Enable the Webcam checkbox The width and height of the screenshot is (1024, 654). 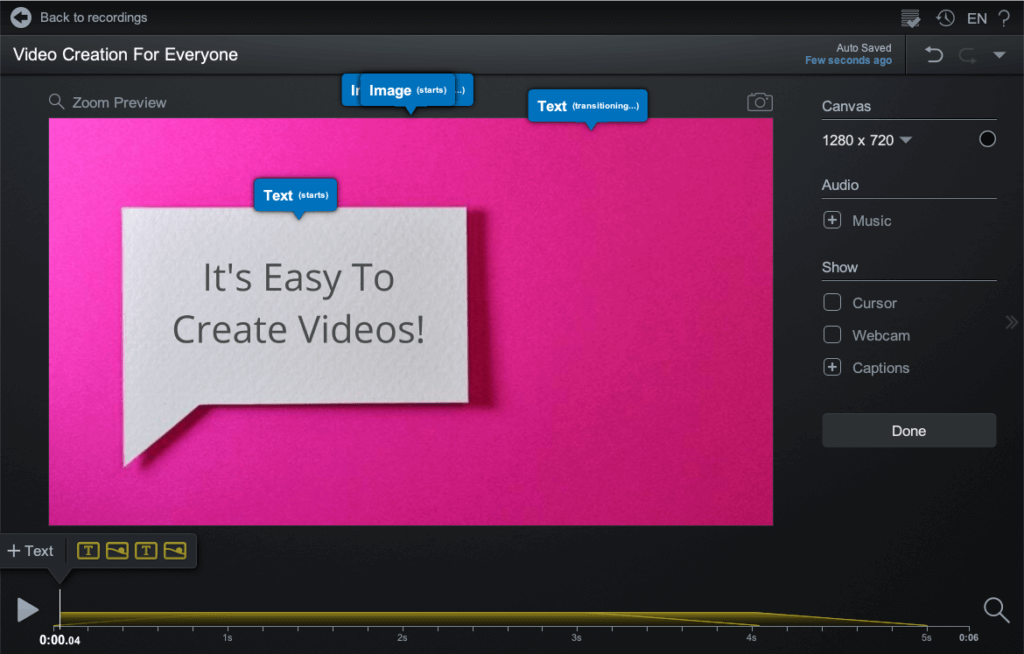(832, 335)
